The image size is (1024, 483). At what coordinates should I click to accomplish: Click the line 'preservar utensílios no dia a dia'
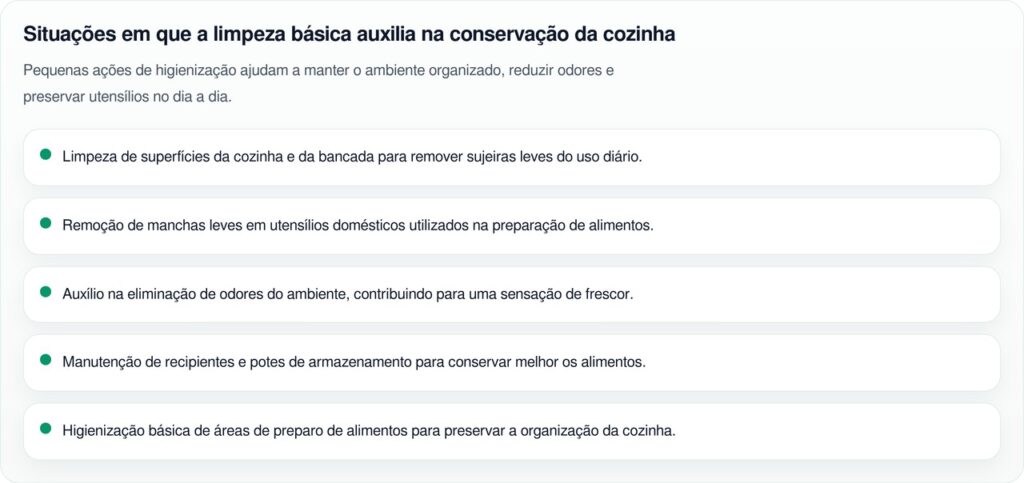tap(127, 98)
